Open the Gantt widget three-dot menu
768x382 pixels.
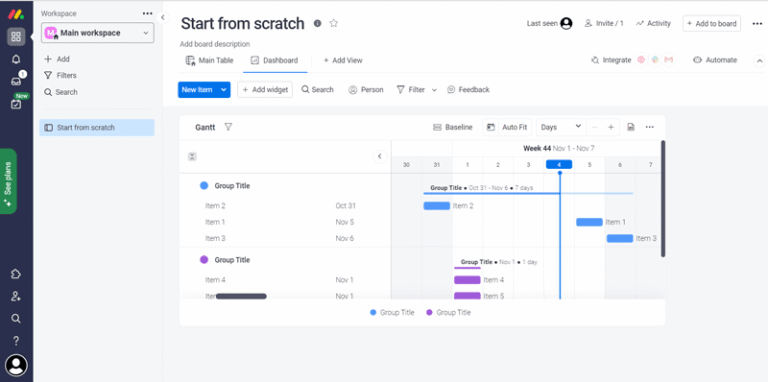pyautogui.click(x=649, y=127)
